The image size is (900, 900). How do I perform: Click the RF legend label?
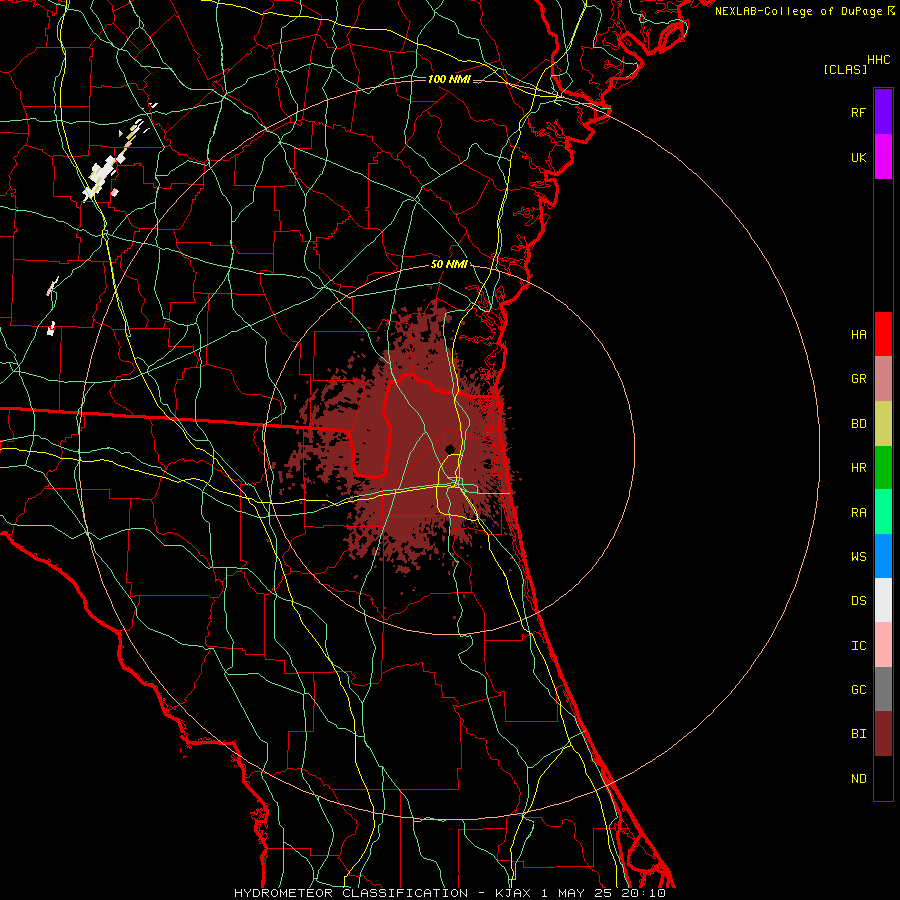[858, 112]
